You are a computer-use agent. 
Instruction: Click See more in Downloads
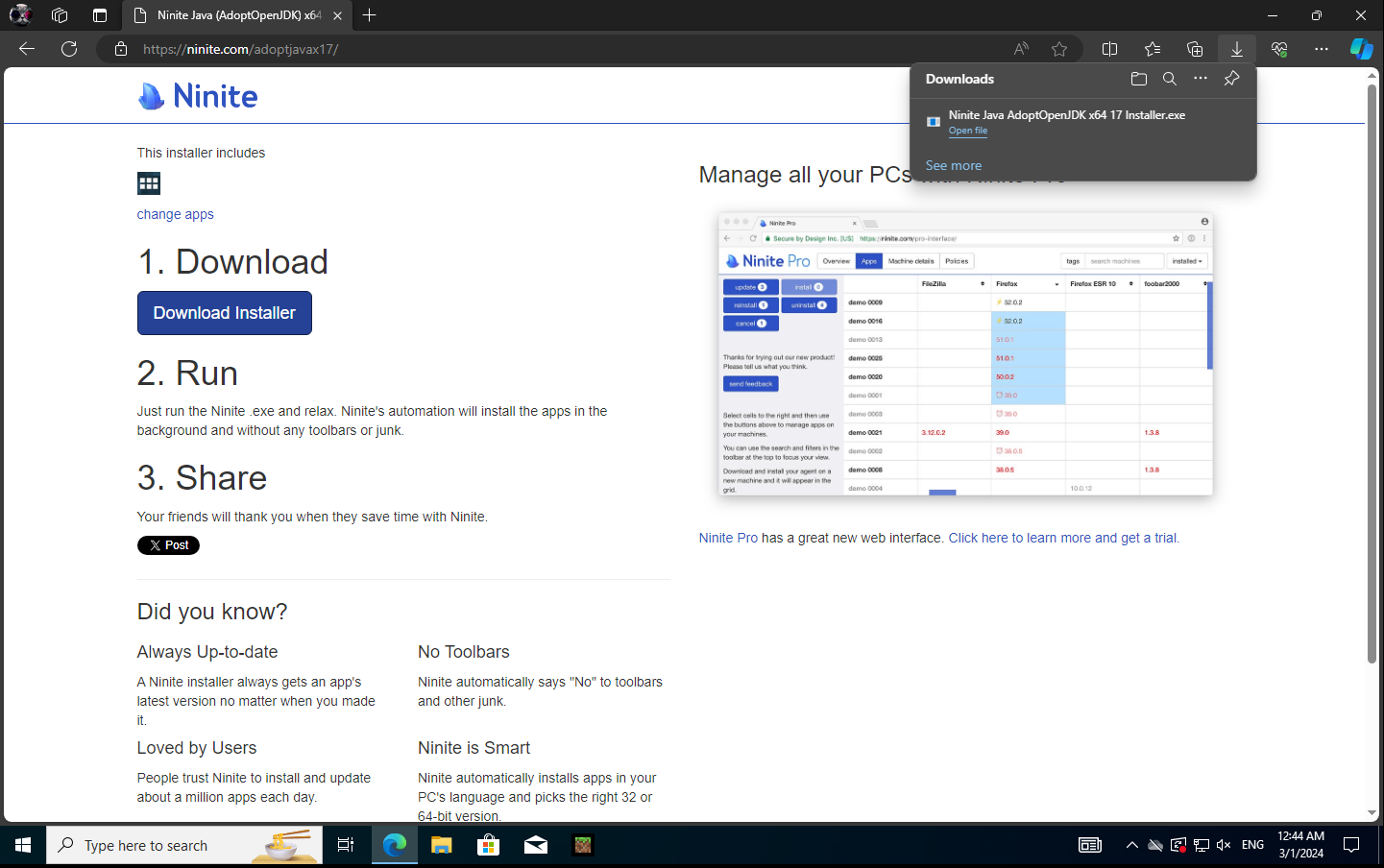(x=953, y=165)
